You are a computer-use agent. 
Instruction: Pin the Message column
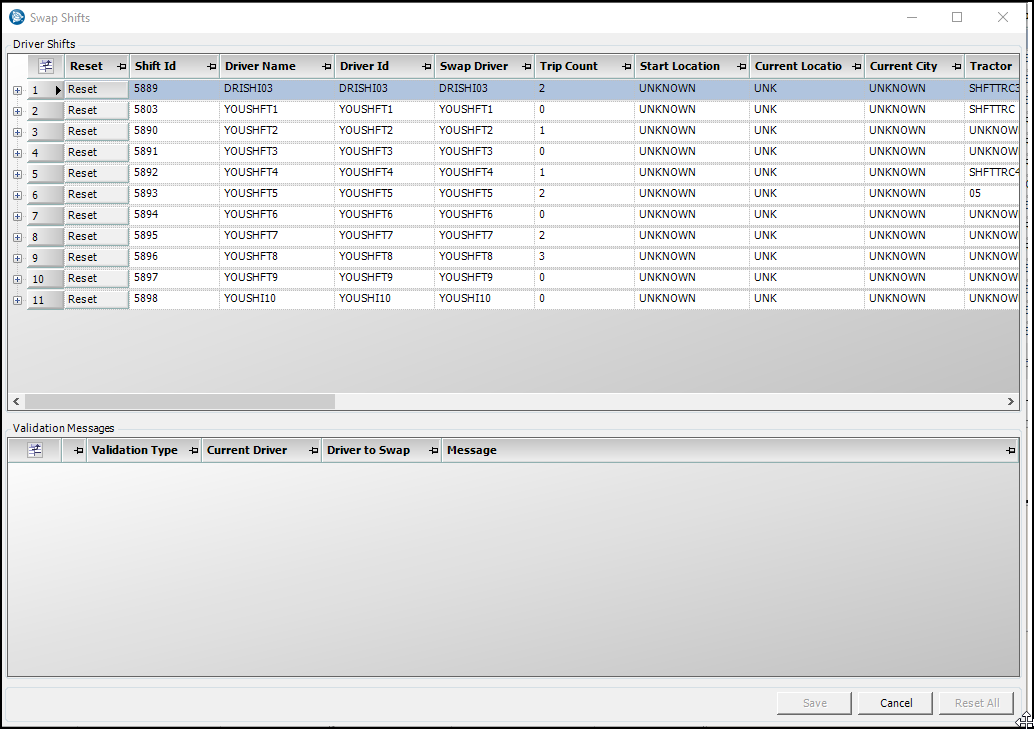pyautogui.click(x=1010, y=451)
